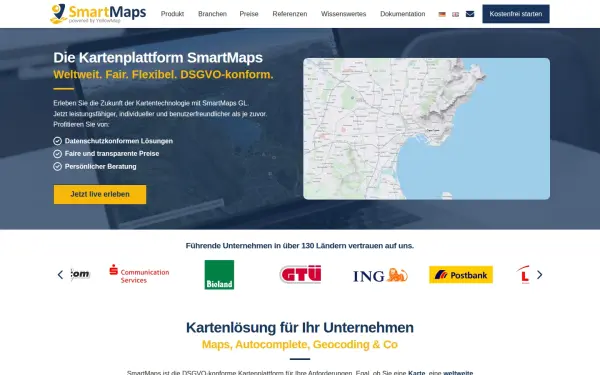Click the Jetzt live erleben button

coord(100,194)
